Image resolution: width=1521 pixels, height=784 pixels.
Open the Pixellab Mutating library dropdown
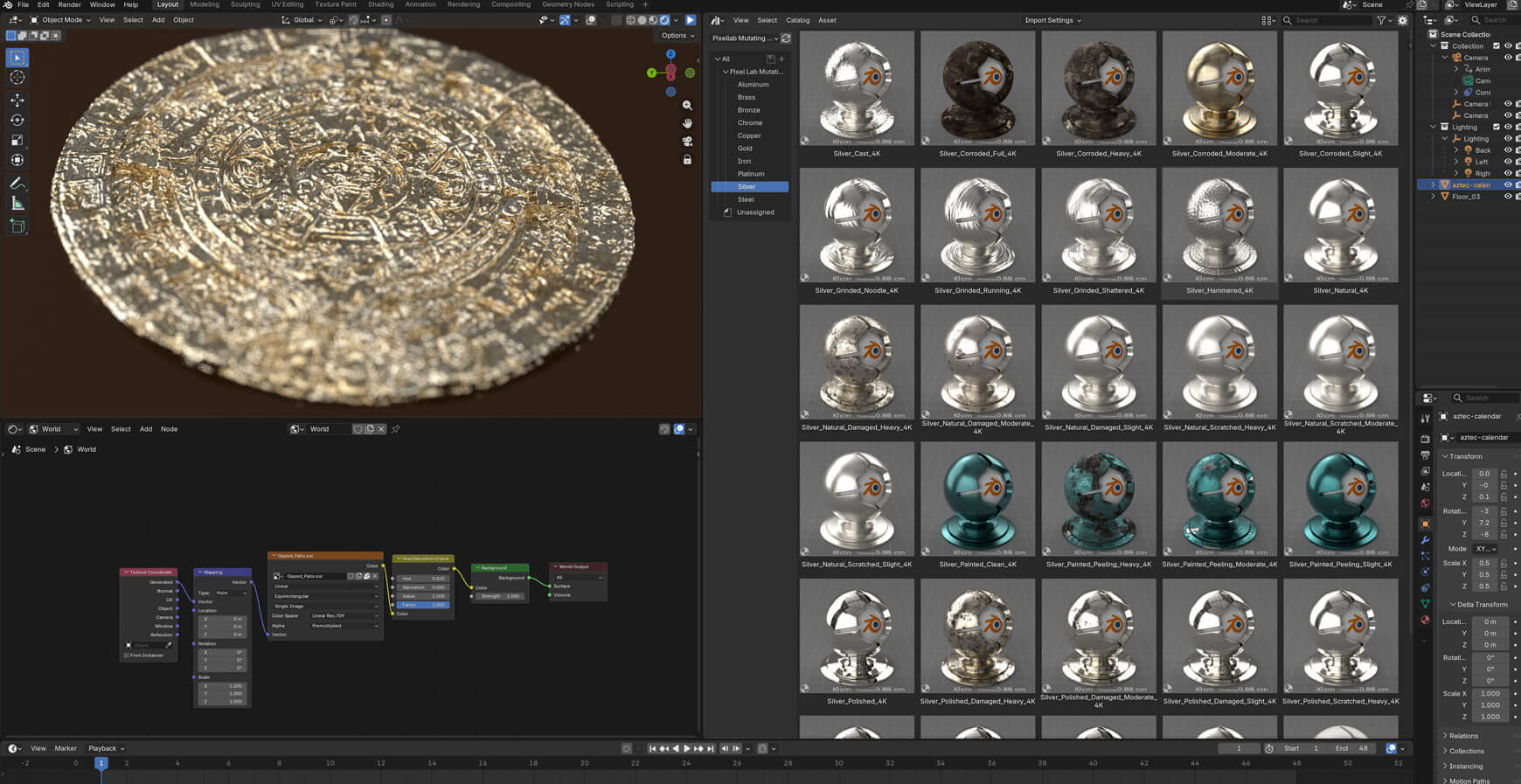(x=744, y=38)
